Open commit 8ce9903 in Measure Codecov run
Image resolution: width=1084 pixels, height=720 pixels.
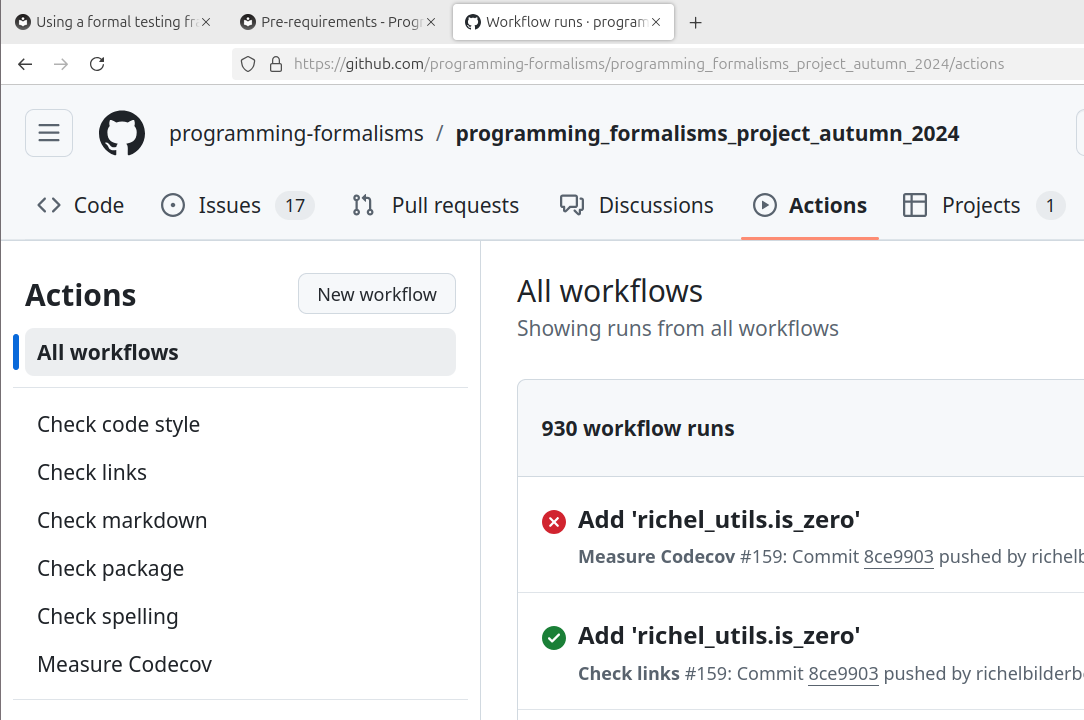click(x=898, y=557)
